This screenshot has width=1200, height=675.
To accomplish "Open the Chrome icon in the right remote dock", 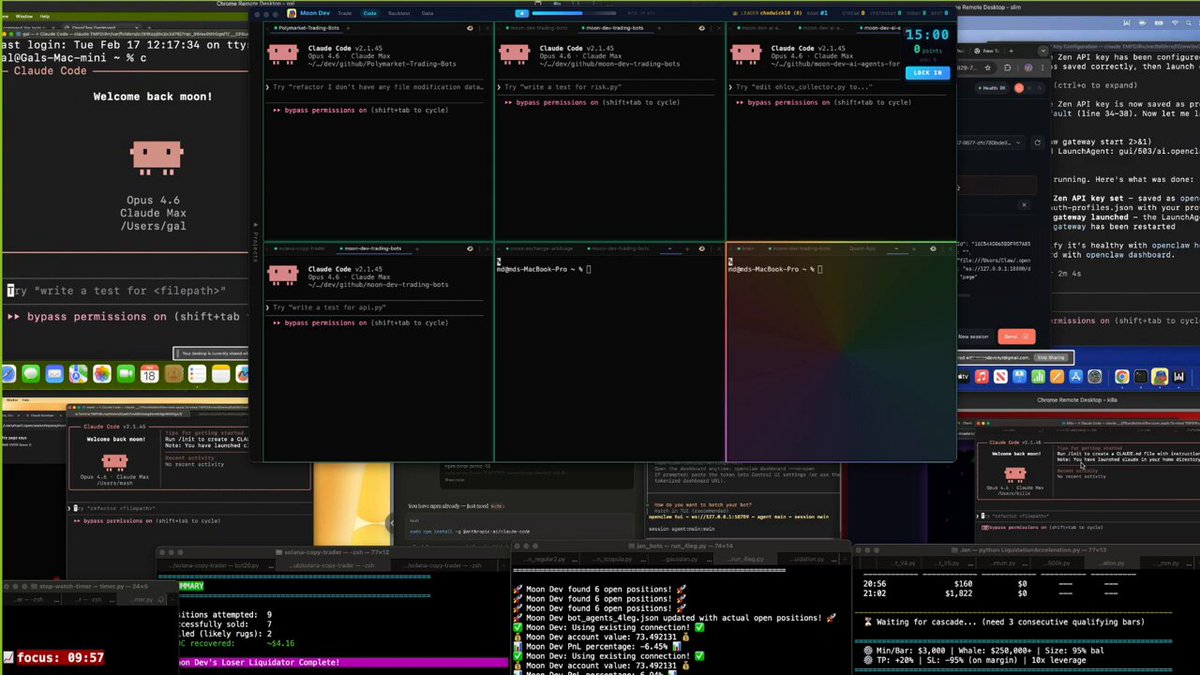I will click(1122, 377).
